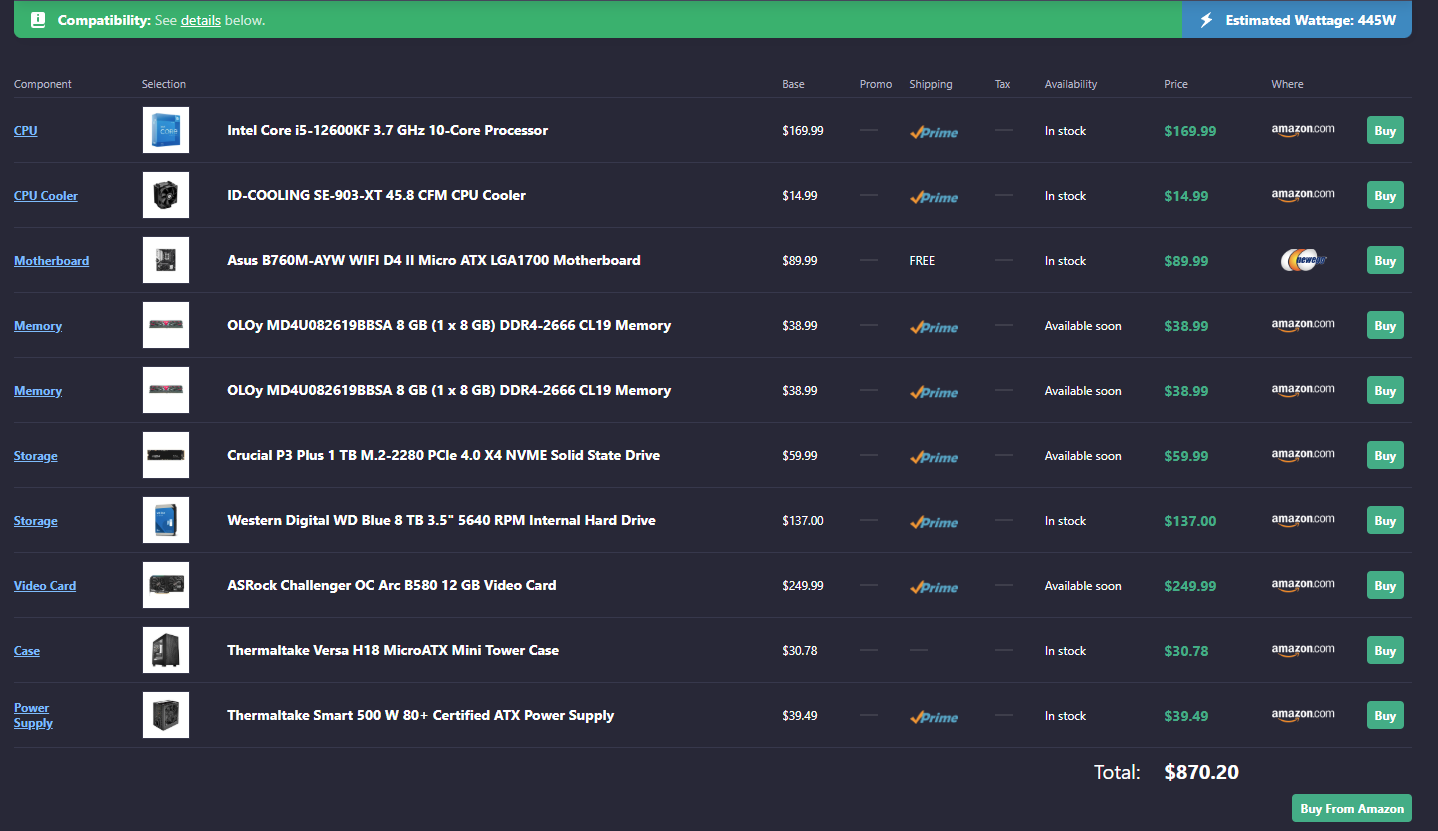This screenshot has height=831, width=1438.
Task: Click the Amazon logo in the Video Card row
Action: [x=1303, y=585]
